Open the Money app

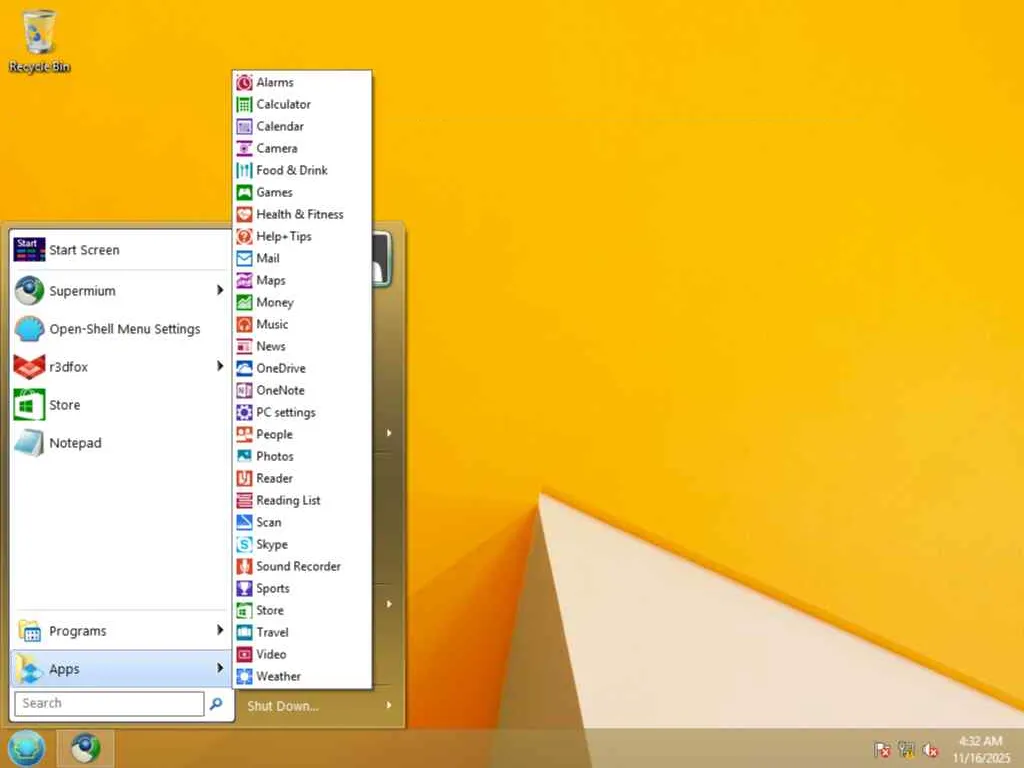click(302, 302)
